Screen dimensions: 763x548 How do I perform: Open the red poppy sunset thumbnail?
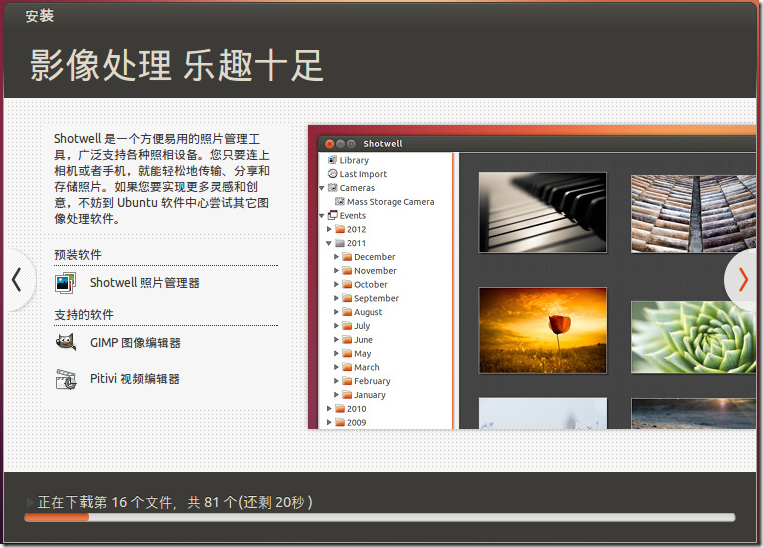pyautogui.click(x=543, y=330)
